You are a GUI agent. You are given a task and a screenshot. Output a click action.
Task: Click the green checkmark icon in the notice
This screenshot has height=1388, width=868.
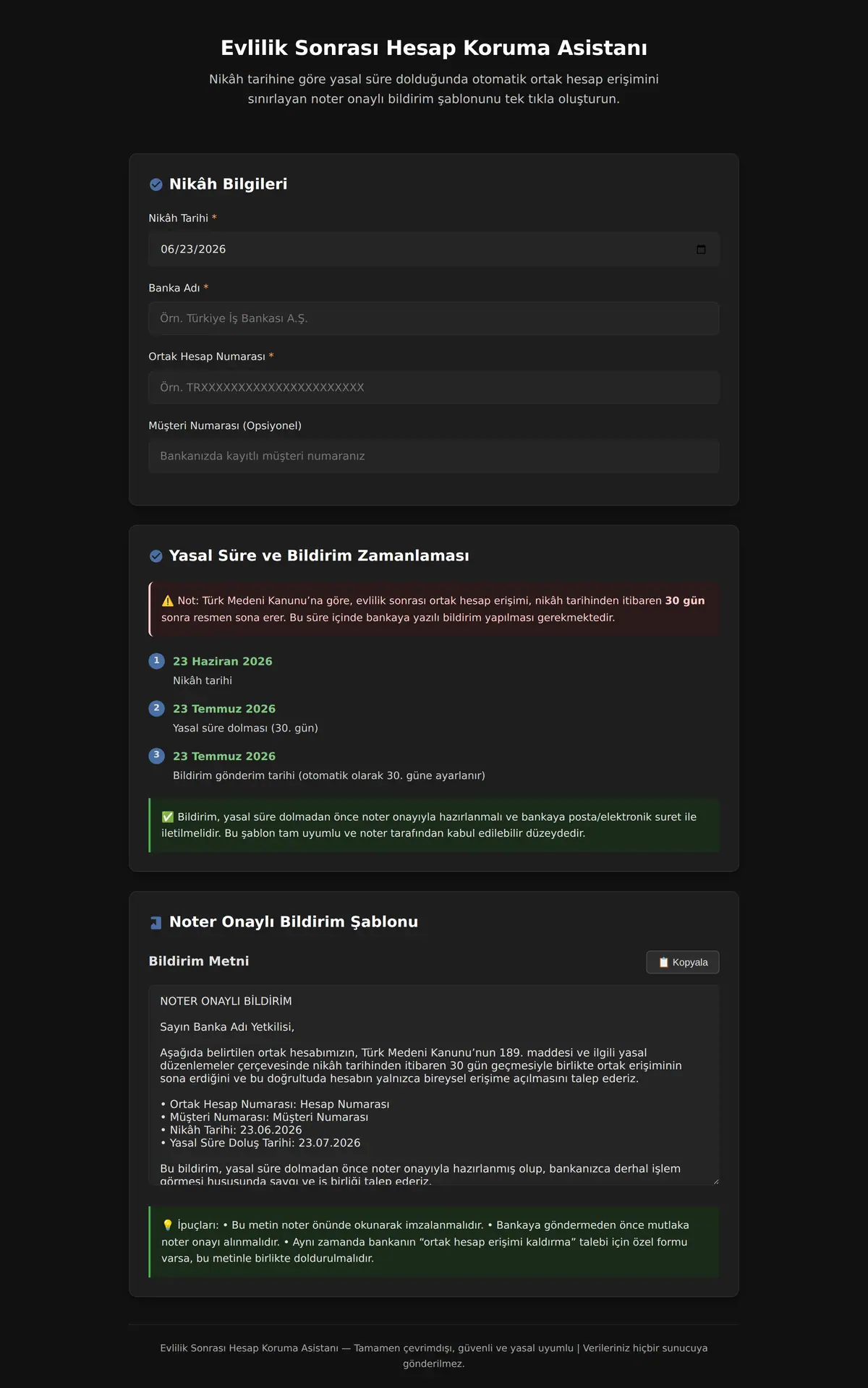click(168, 817)
